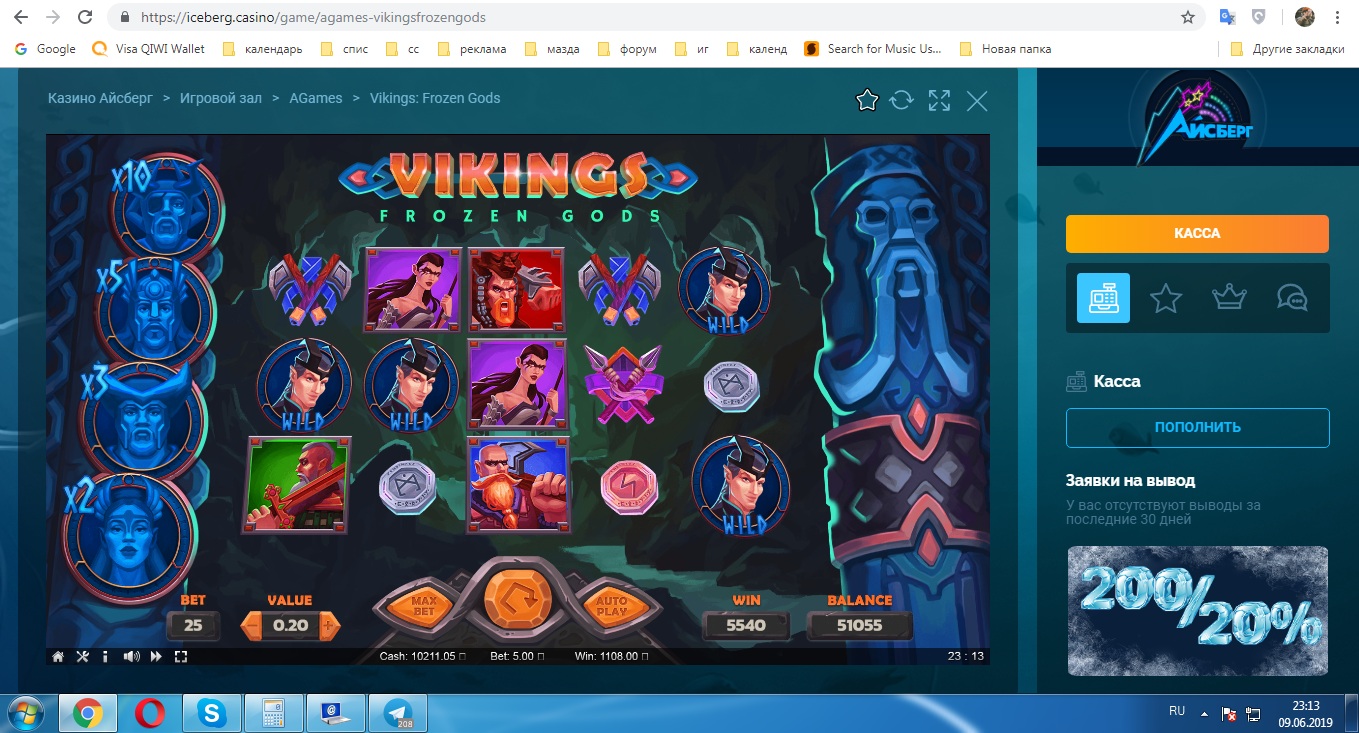The height and width of the screenshot is (733, 1359).
Task: Open мазда bookmarks folder
Action: (x=551, y=48)
